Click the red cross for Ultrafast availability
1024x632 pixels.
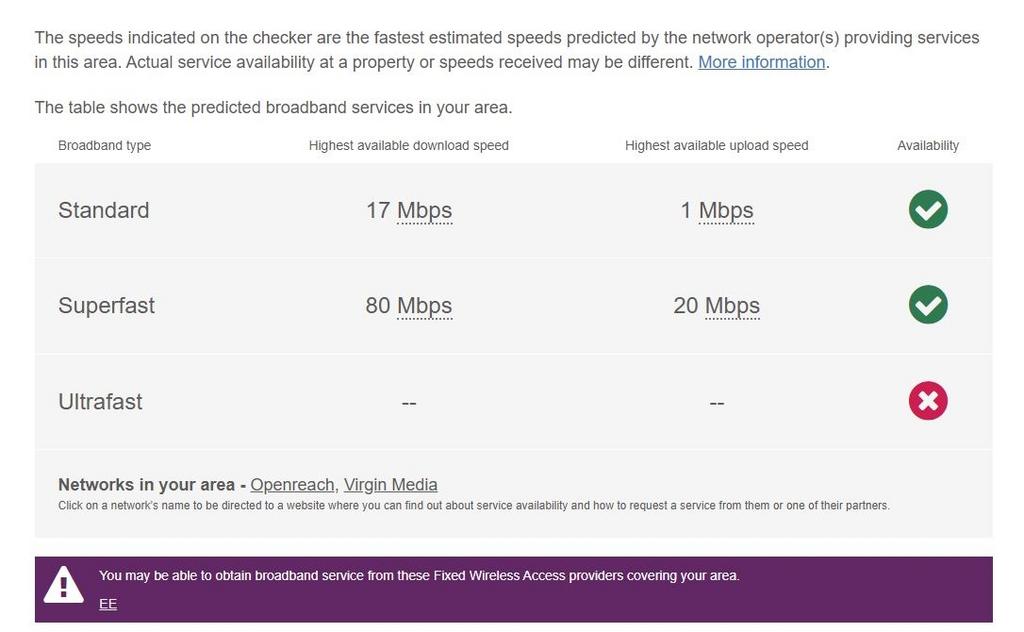click(928, 401)
